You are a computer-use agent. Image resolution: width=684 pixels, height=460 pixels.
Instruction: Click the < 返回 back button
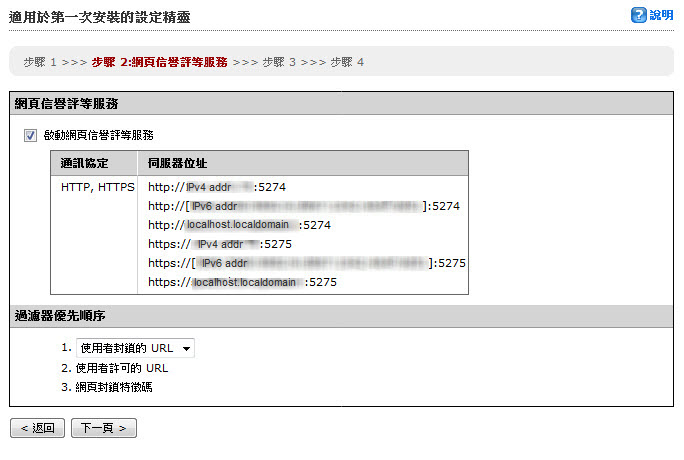(37, 428)
